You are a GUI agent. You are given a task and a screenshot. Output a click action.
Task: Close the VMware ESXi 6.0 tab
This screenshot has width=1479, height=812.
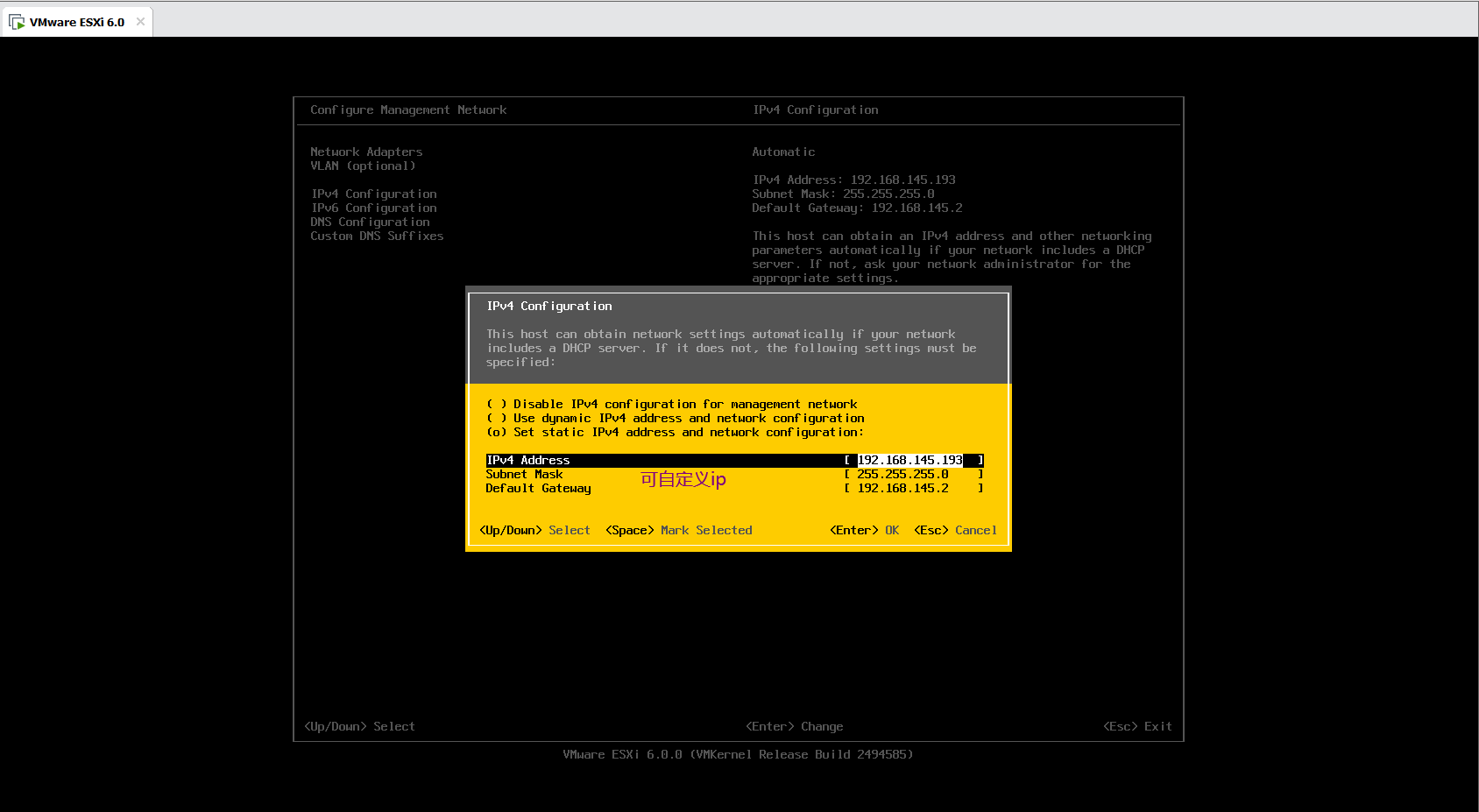click(x=140, y=22)
